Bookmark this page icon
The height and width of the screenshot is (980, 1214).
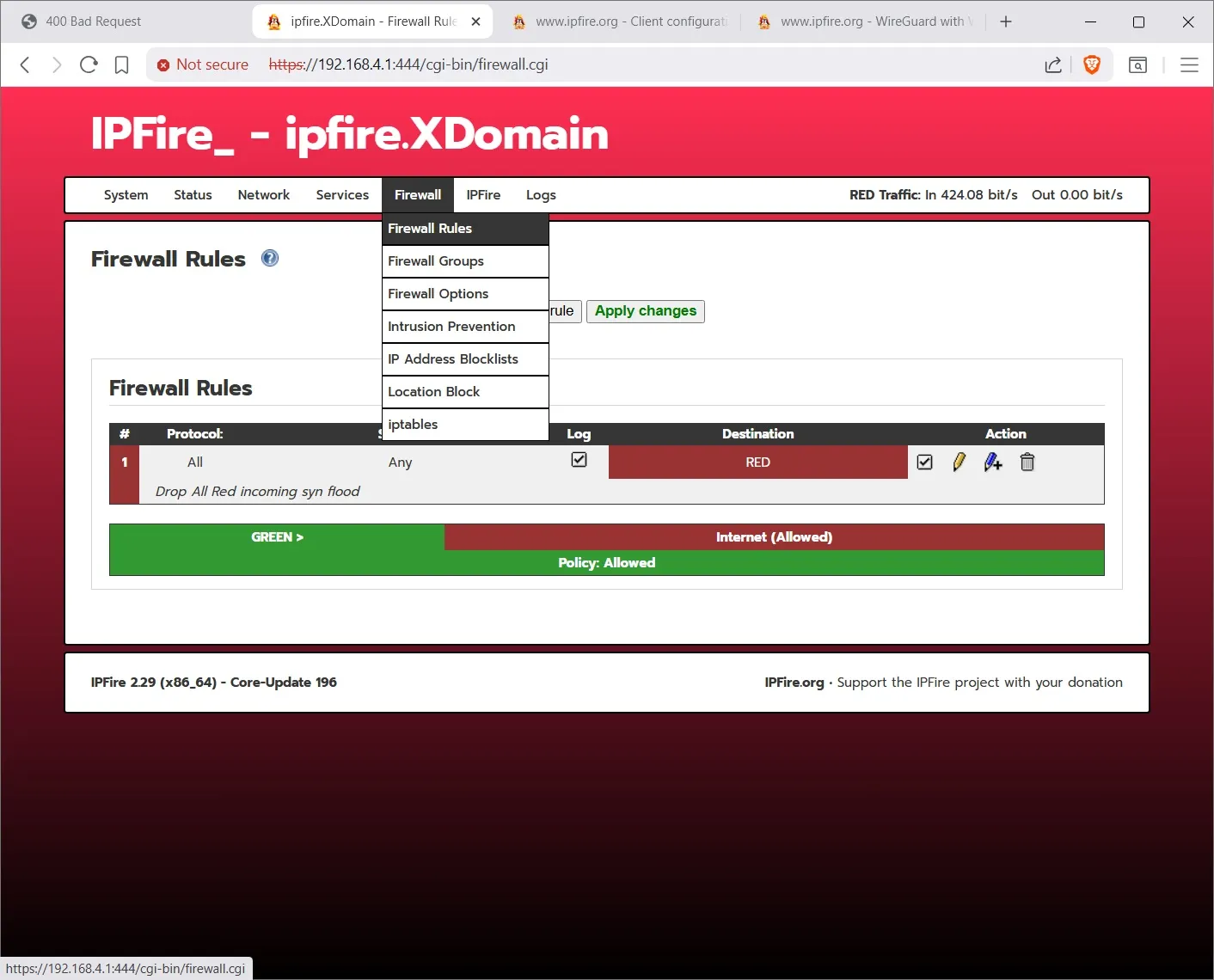[122, 64]
